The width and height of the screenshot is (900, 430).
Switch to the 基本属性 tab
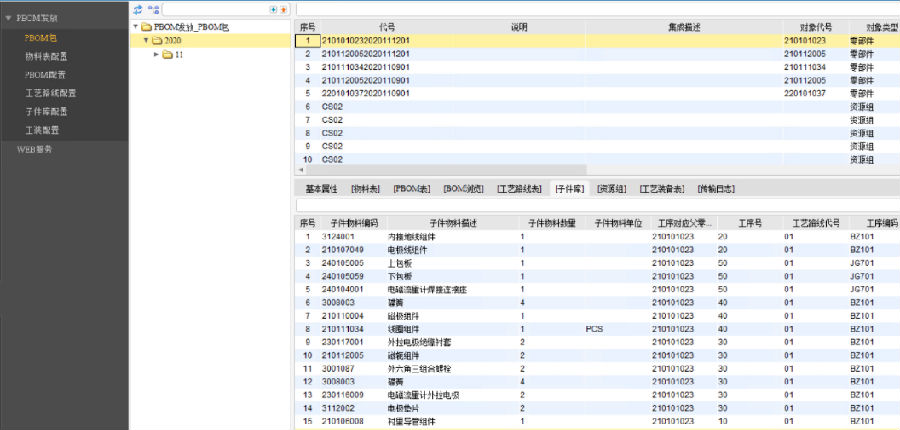click(x=320, y=188)
